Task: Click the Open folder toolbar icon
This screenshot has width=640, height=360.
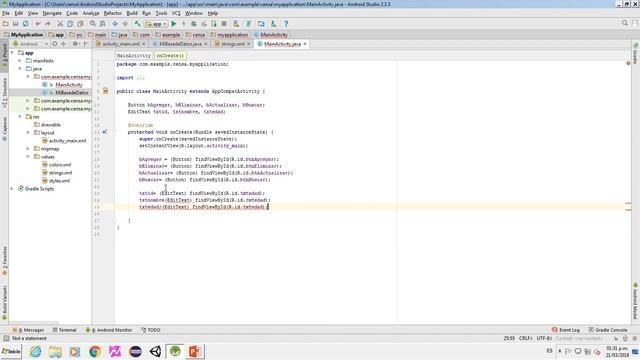Action: tap(6, 24)
